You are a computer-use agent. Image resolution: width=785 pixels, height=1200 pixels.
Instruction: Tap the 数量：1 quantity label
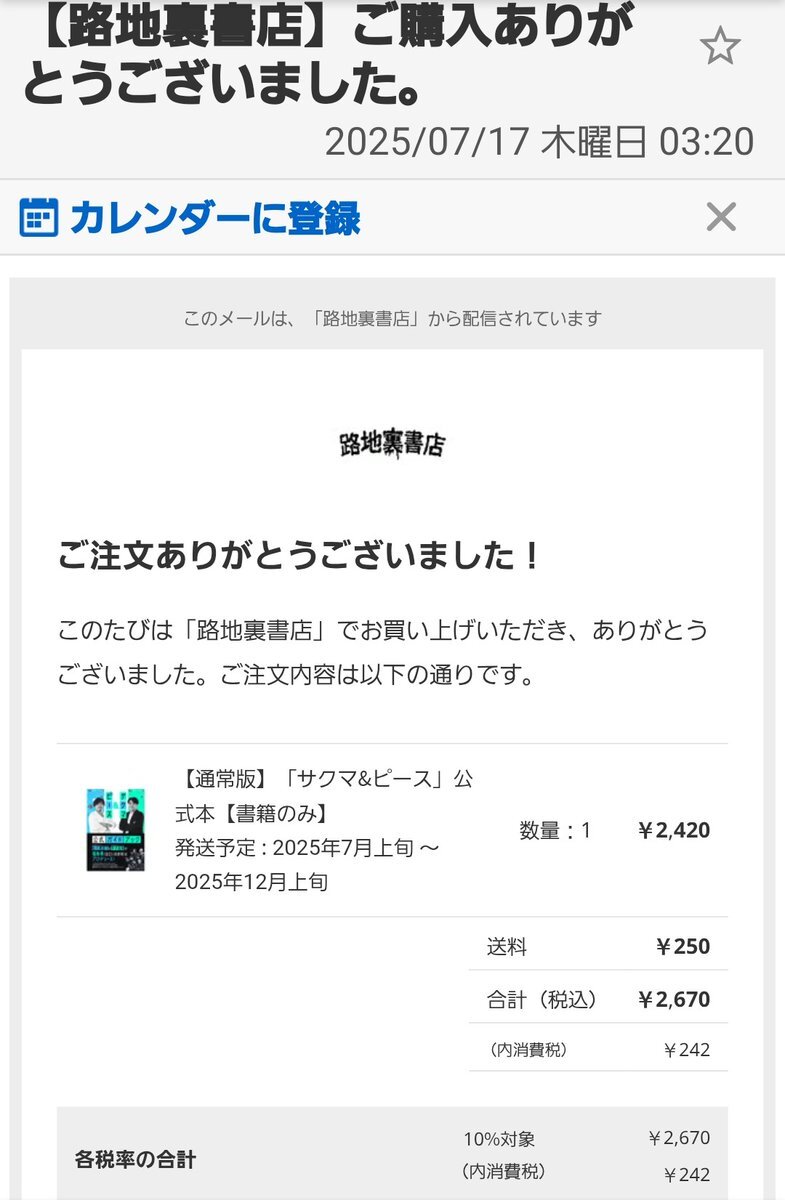coord(556,830)
